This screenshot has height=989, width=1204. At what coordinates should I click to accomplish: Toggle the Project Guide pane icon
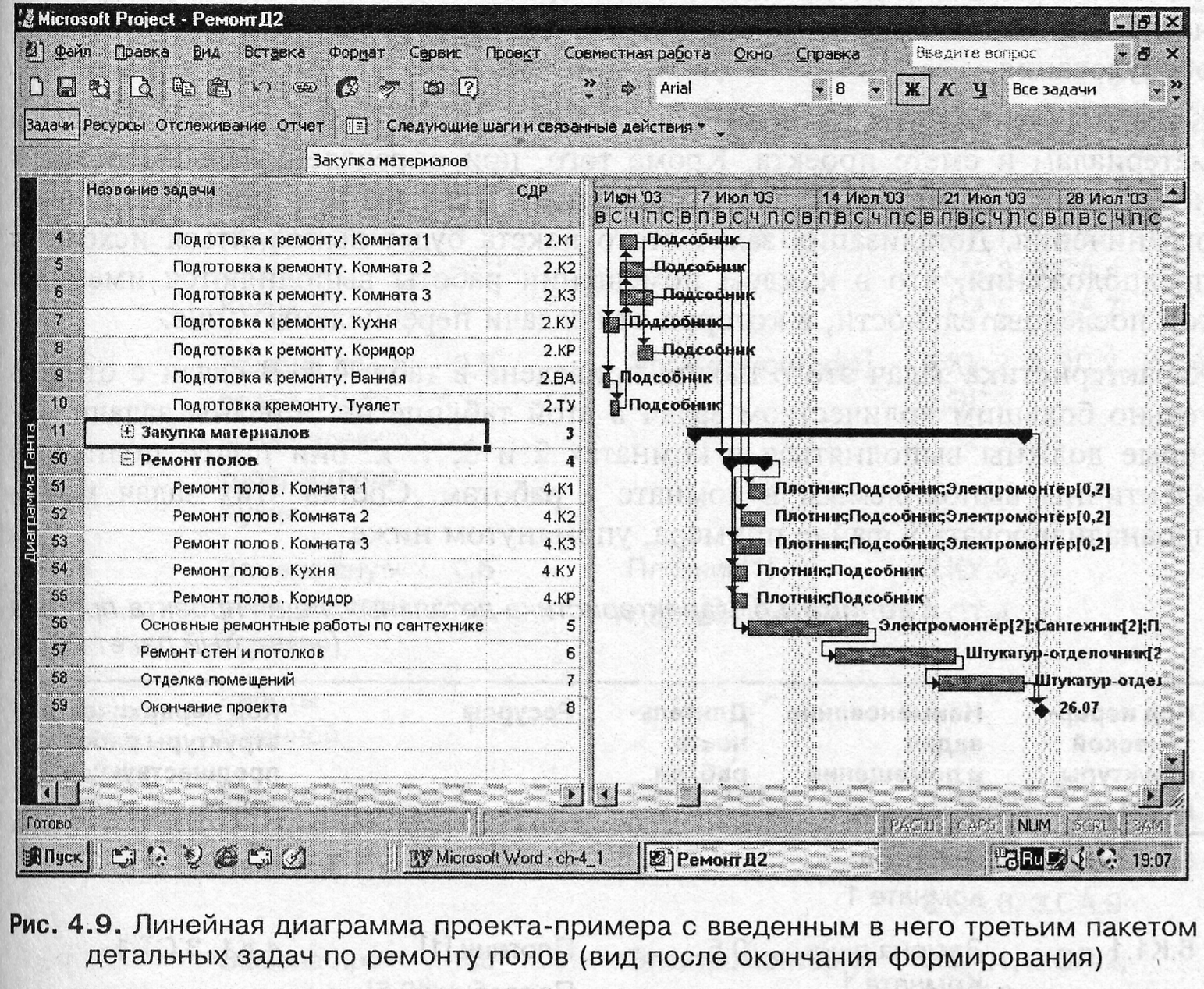[357, 126]
